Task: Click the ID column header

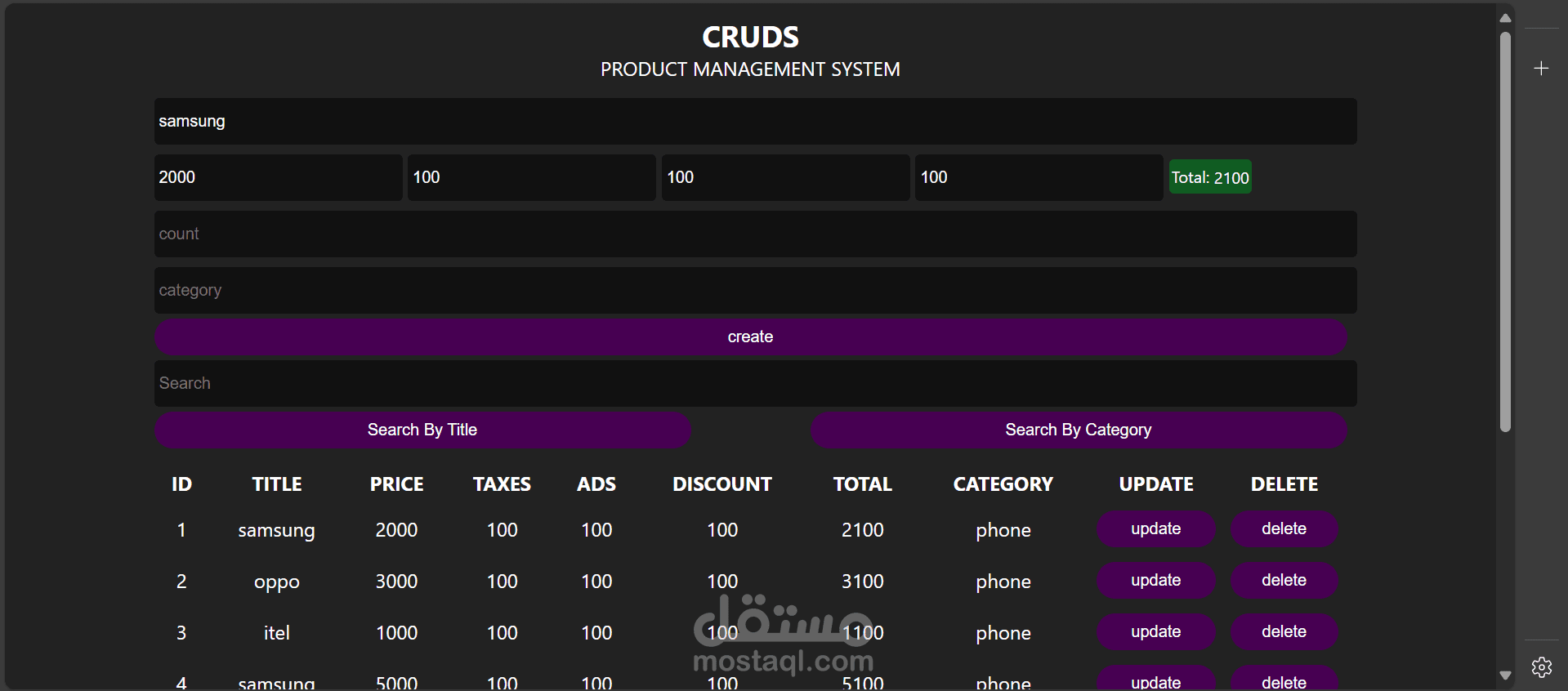Action: click(x=181, y=484)
